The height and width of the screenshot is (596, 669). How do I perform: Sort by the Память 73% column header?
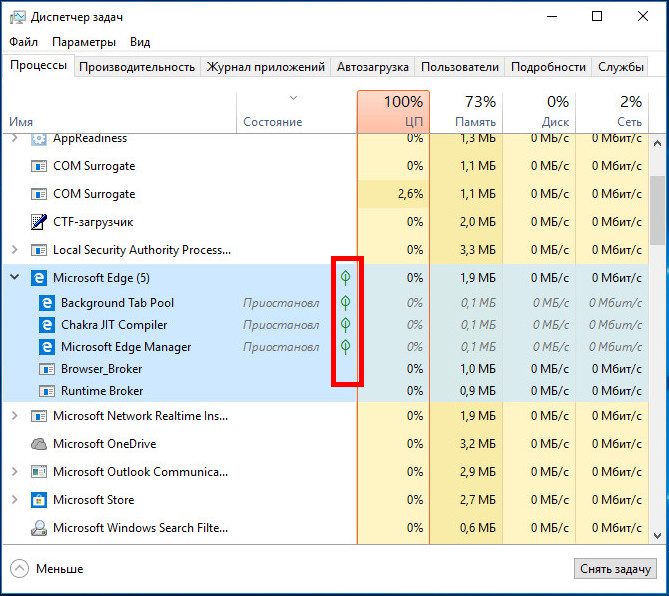pyautogui.click(x=466, y=112)
